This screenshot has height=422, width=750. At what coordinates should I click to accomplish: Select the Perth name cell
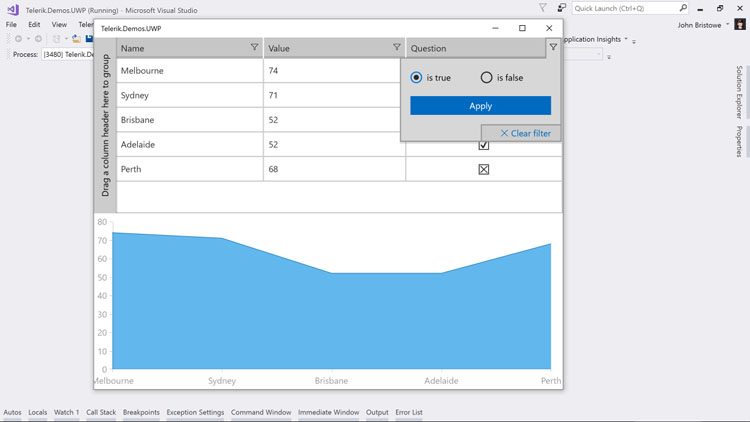pyautogui.click(x=189, y=169)
